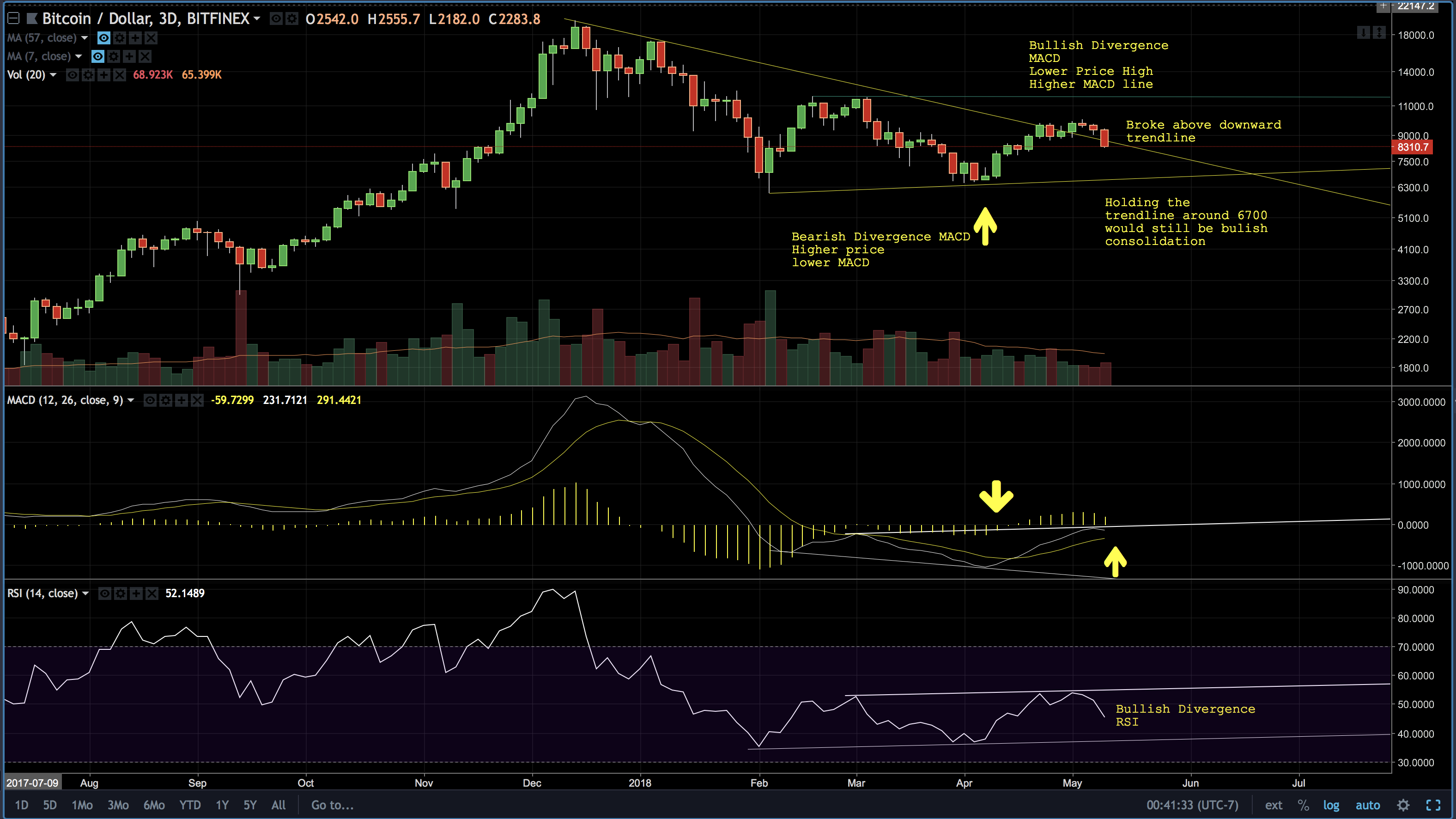
Task: Collapse the main chart legend box
Action: (x=13, y=18)
